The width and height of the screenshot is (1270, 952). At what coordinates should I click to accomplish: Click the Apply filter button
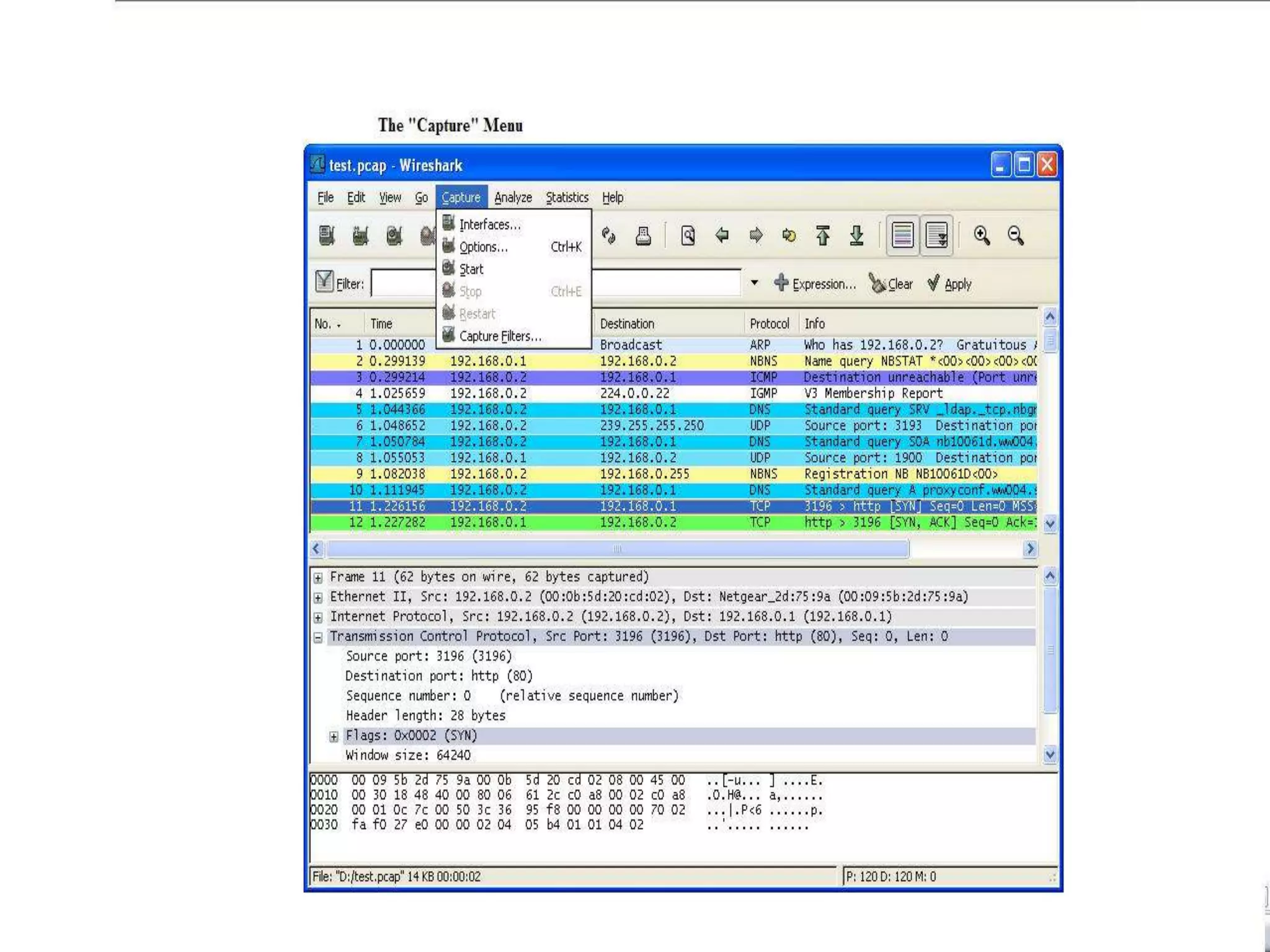[x=949, y=284]
